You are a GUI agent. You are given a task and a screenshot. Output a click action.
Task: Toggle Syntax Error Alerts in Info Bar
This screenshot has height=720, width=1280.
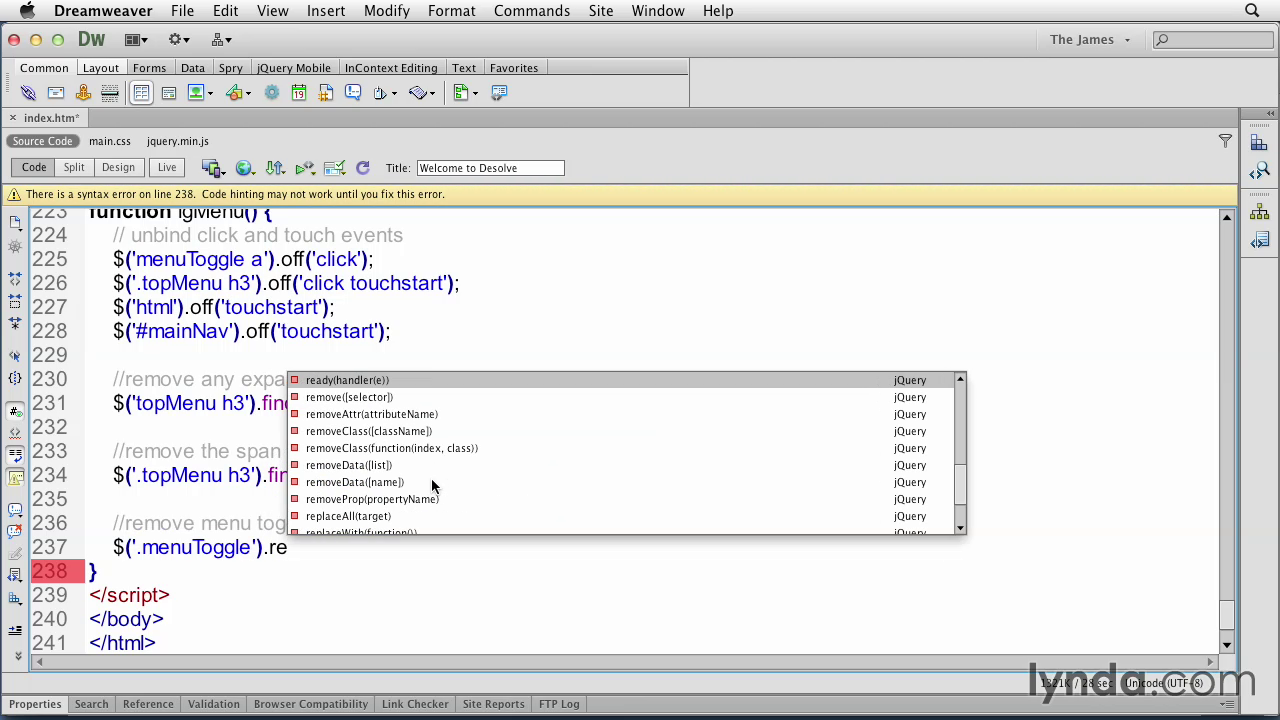[15, 477]
